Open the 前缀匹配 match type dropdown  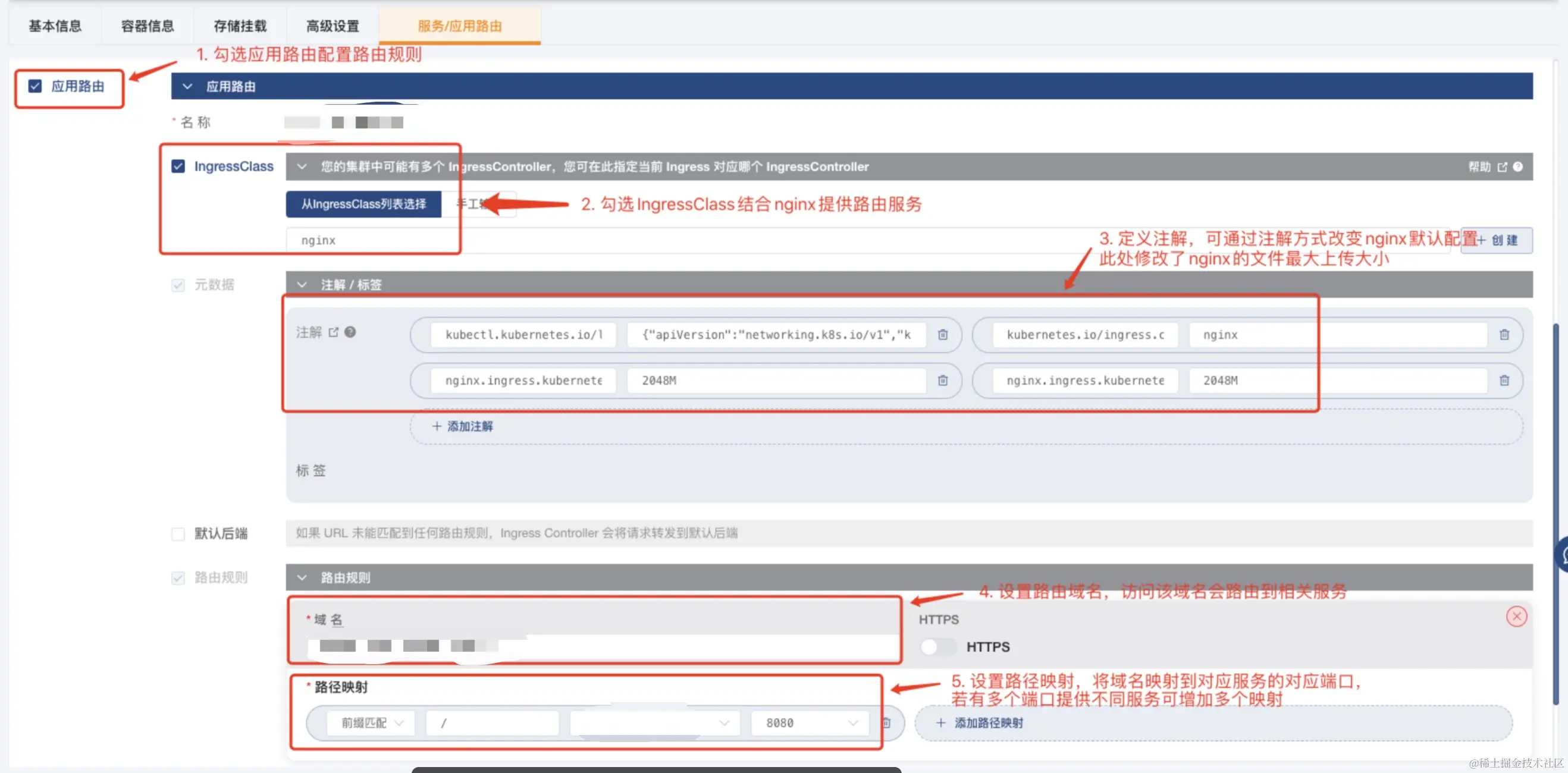point(371,722)
